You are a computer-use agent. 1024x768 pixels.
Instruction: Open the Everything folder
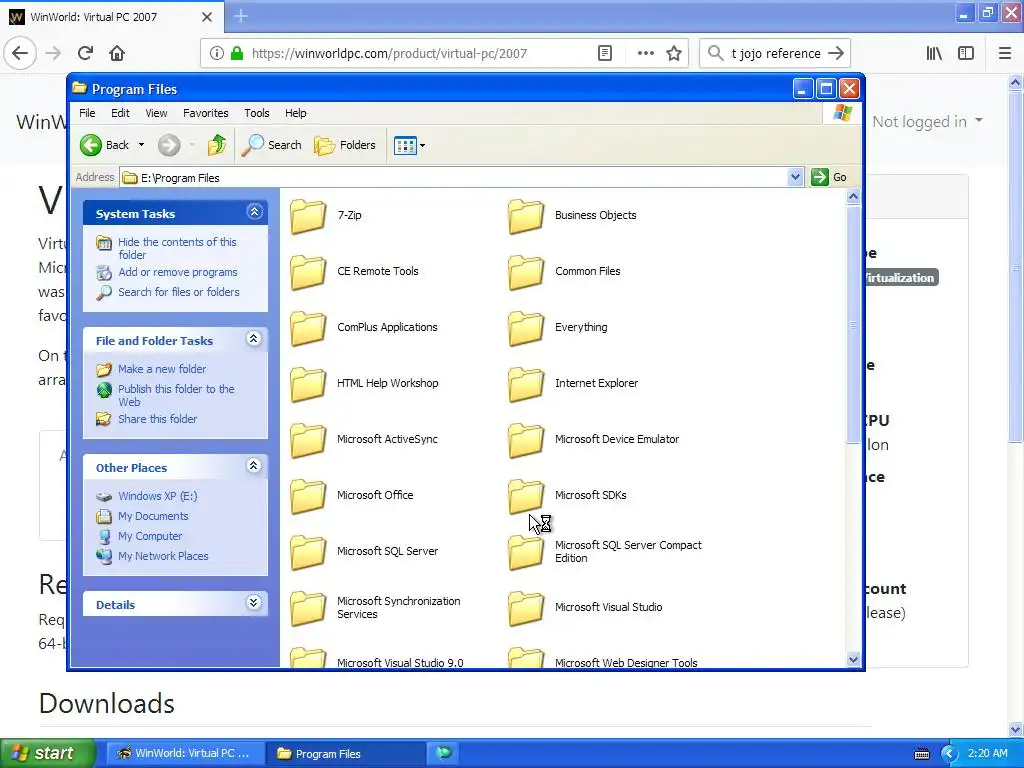pos(558,328)
